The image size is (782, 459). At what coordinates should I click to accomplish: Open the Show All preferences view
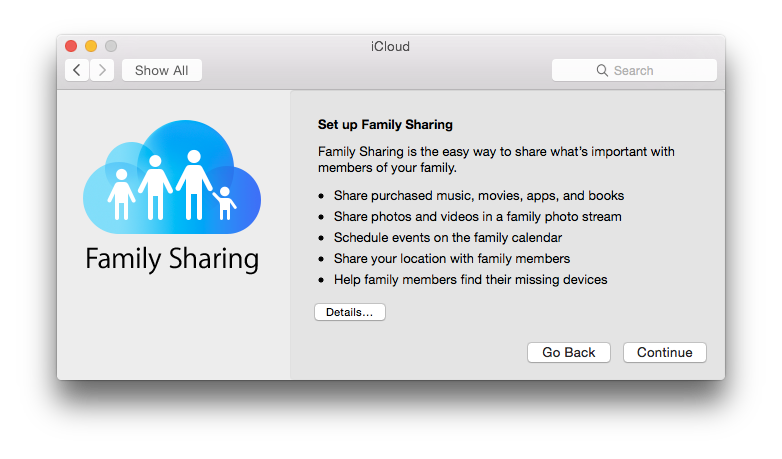(162, 70)
